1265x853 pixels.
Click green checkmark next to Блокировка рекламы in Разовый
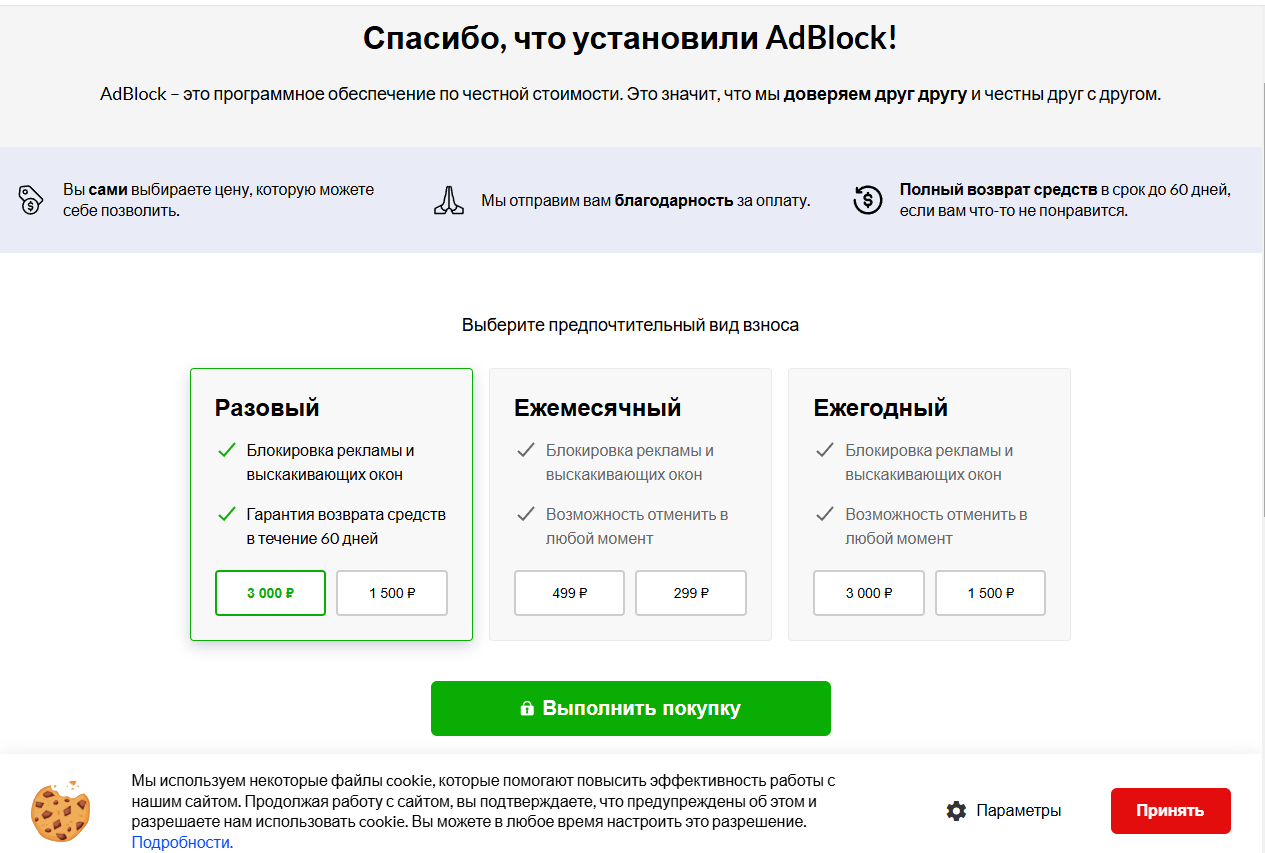(227, 451)
